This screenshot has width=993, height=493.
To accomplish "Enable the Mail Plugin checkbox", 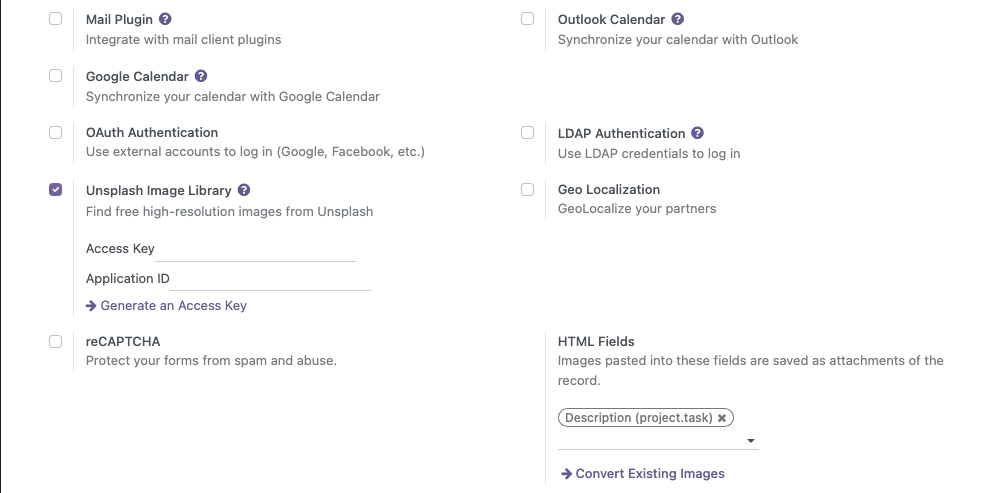I will coord(56,18).
